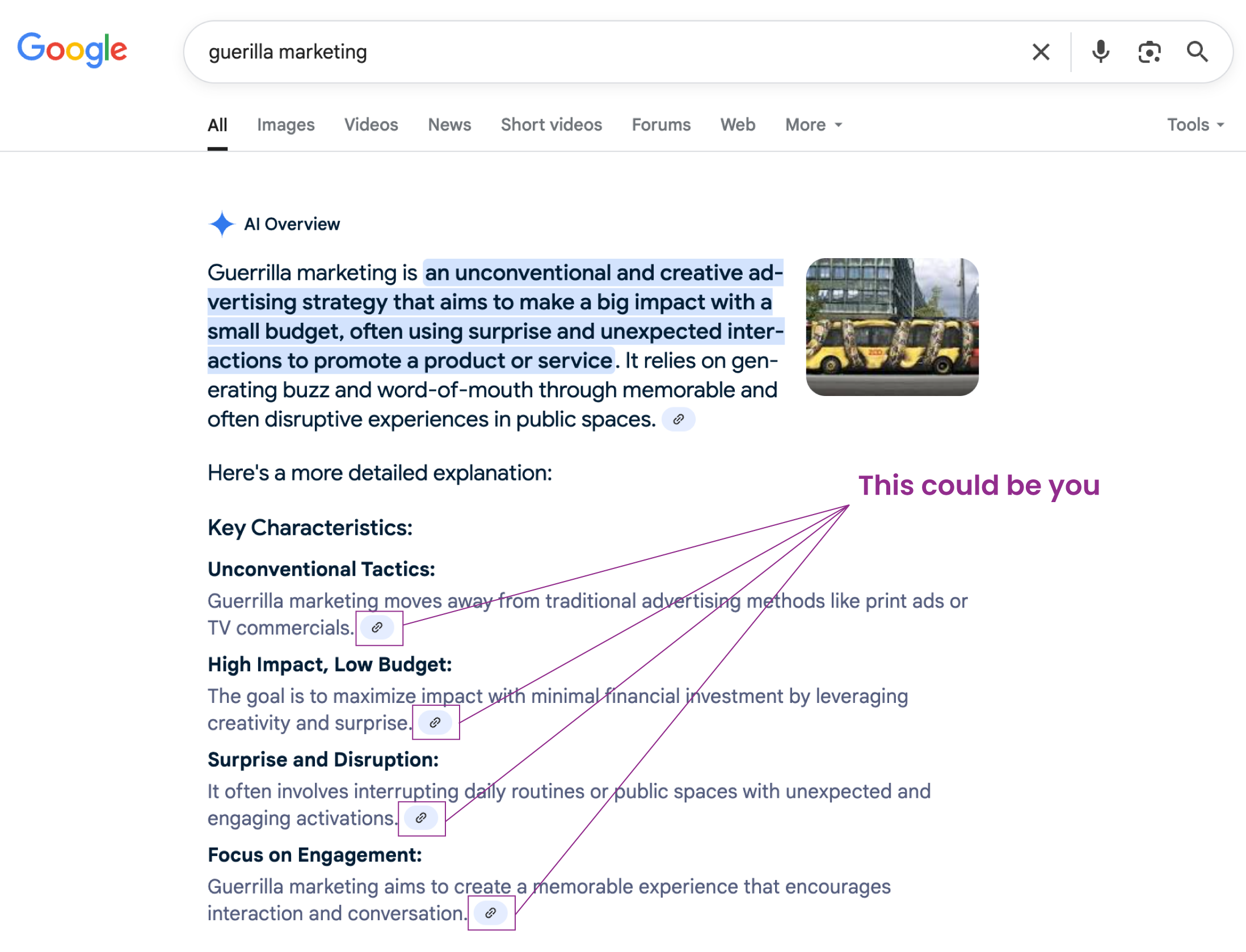The image size is (1246, 952).
Task: Open source link icon after 'interaction and conversation.'
Action: point(491,913)
